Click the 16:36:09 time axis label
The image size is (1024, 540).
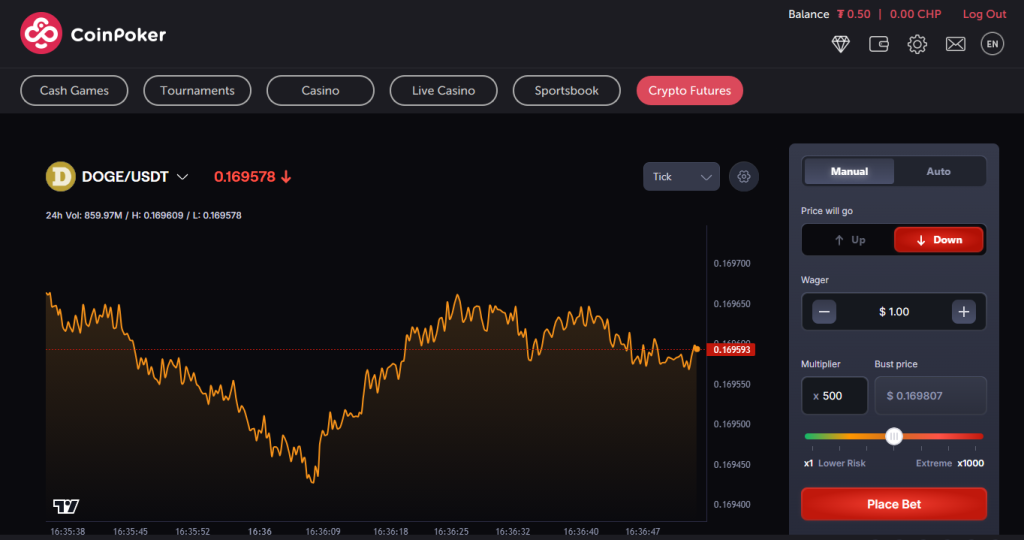[323, 532]
